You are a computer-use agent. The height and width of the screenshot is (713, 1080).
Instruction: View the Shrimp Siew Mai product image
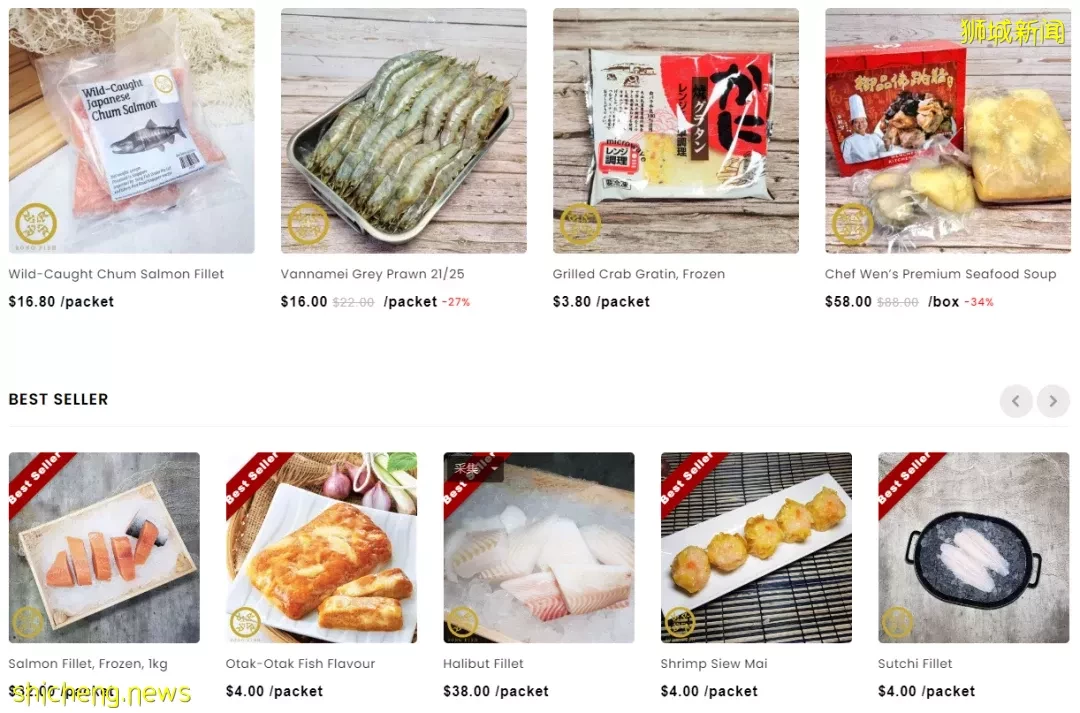pyautogui.click(x=756, y=548)
